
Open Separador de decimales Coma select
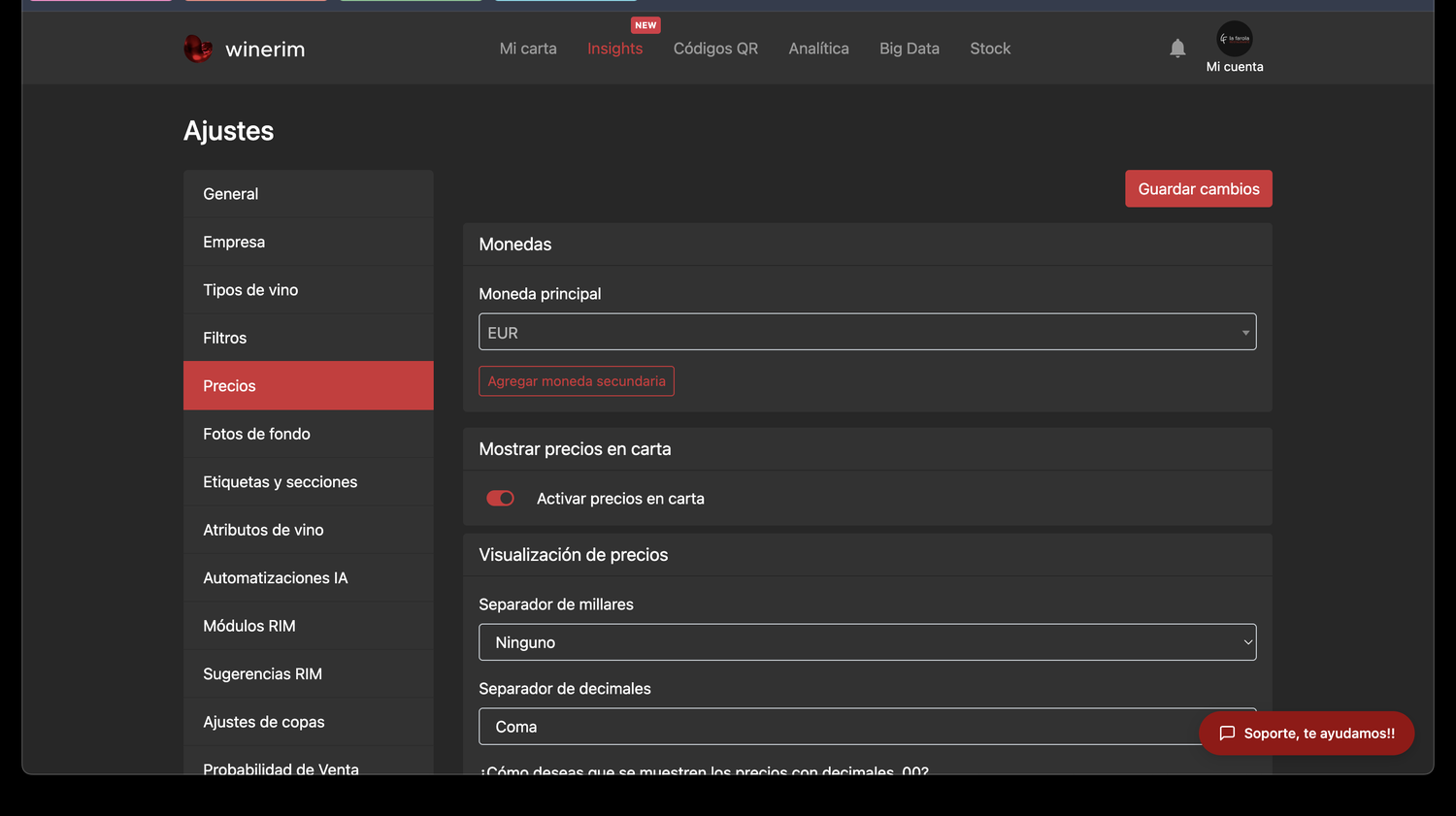point(868,727)
